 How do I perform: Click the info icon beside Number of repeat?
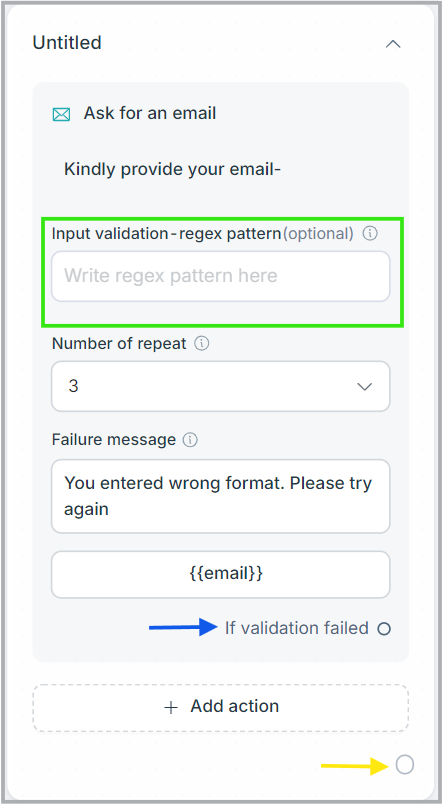point(202,344)
